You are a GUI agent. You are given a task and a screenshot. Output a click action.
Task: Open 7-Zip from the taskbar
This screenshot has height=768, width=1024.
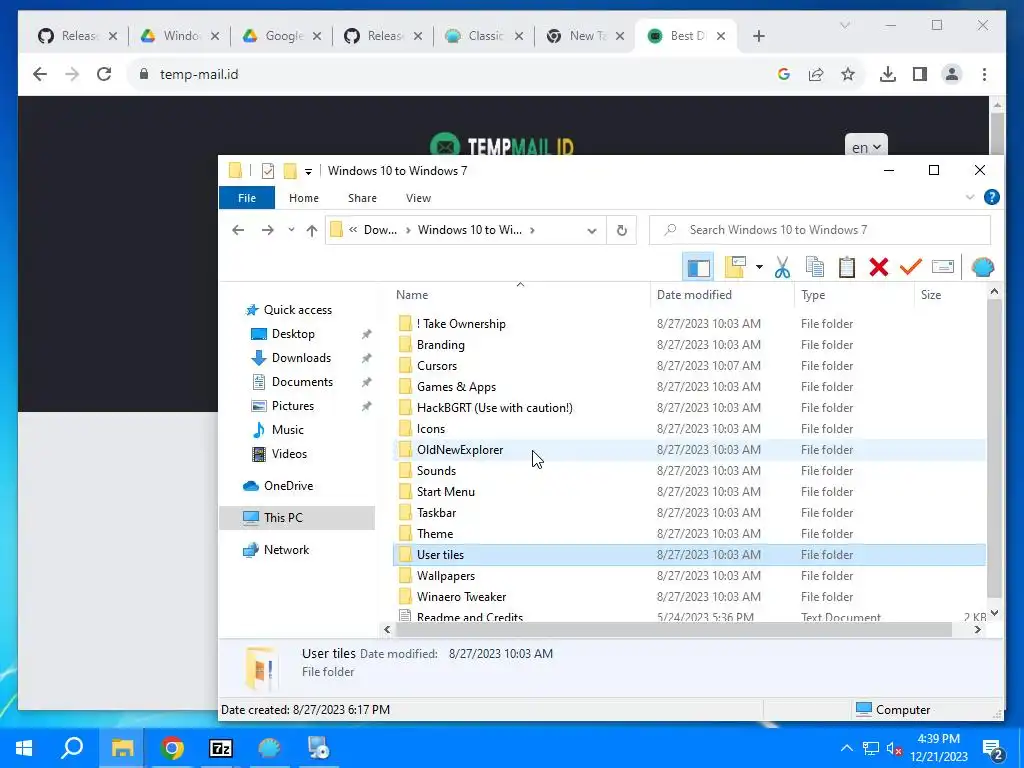[x=221, y=748]
